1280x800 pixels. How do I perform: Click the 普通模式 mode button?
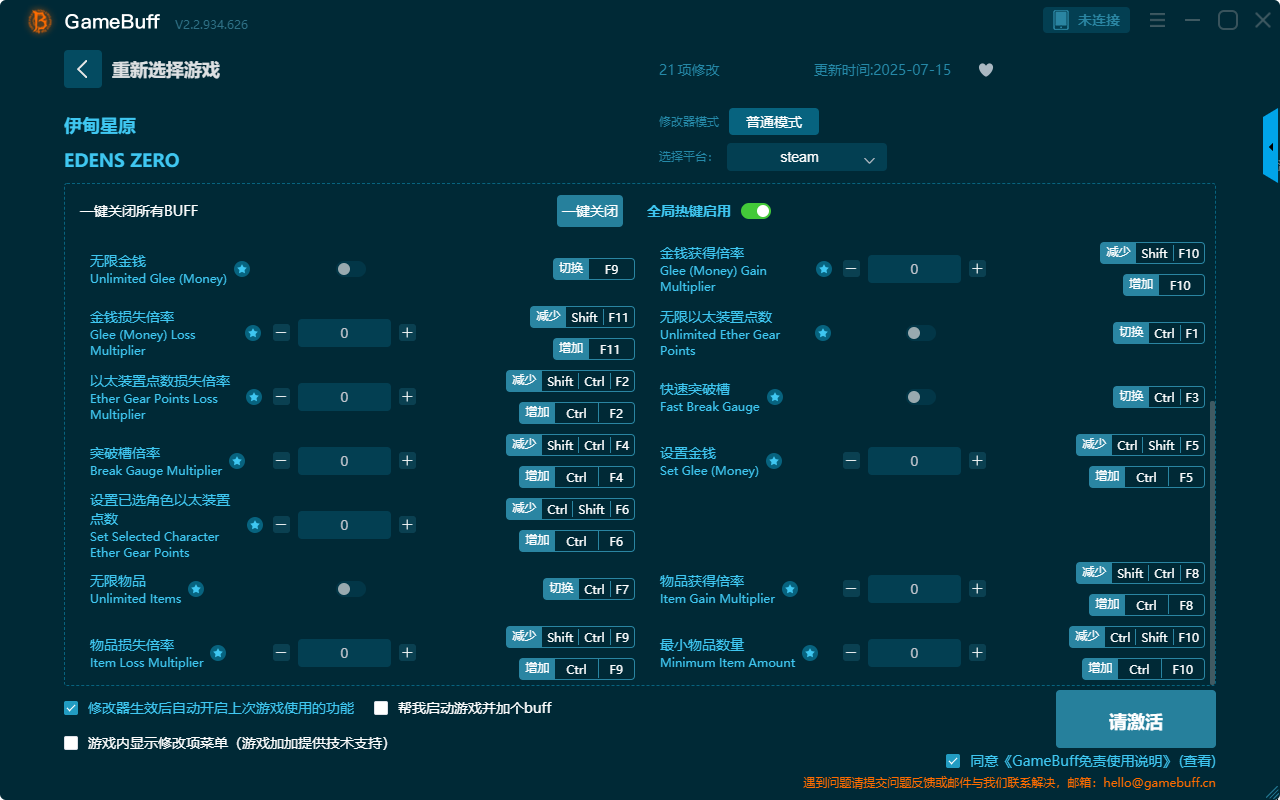coord(774,122)
